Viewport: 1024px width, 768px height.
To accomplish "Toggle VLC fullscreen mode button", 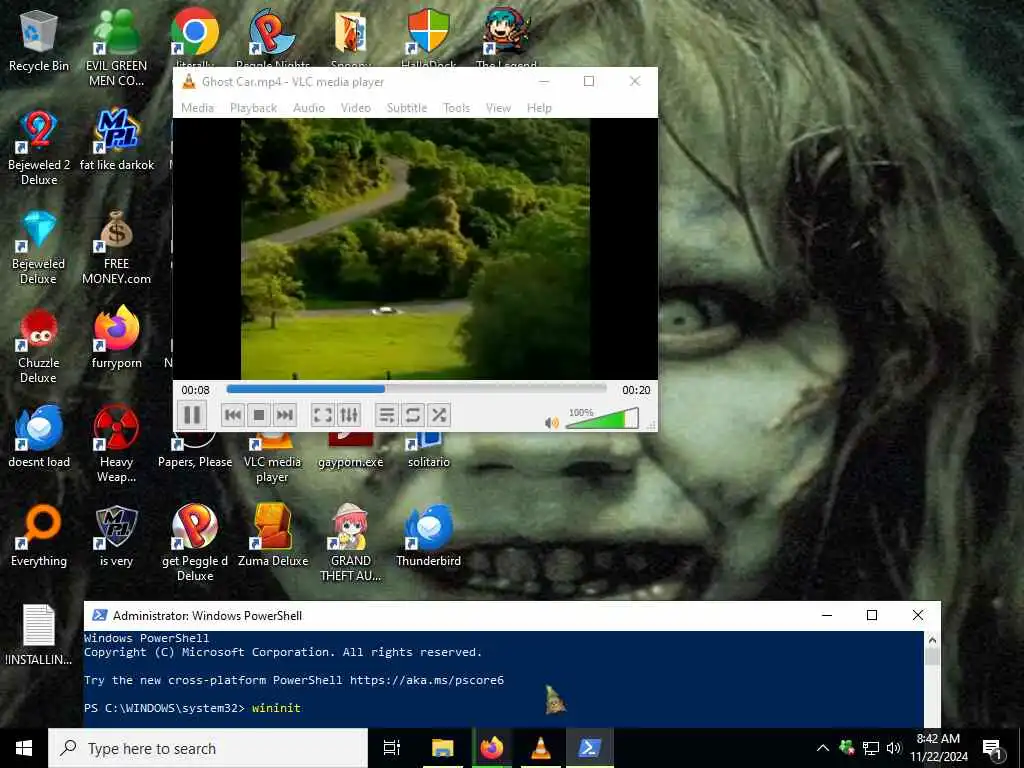I will (x=323, y=415).
